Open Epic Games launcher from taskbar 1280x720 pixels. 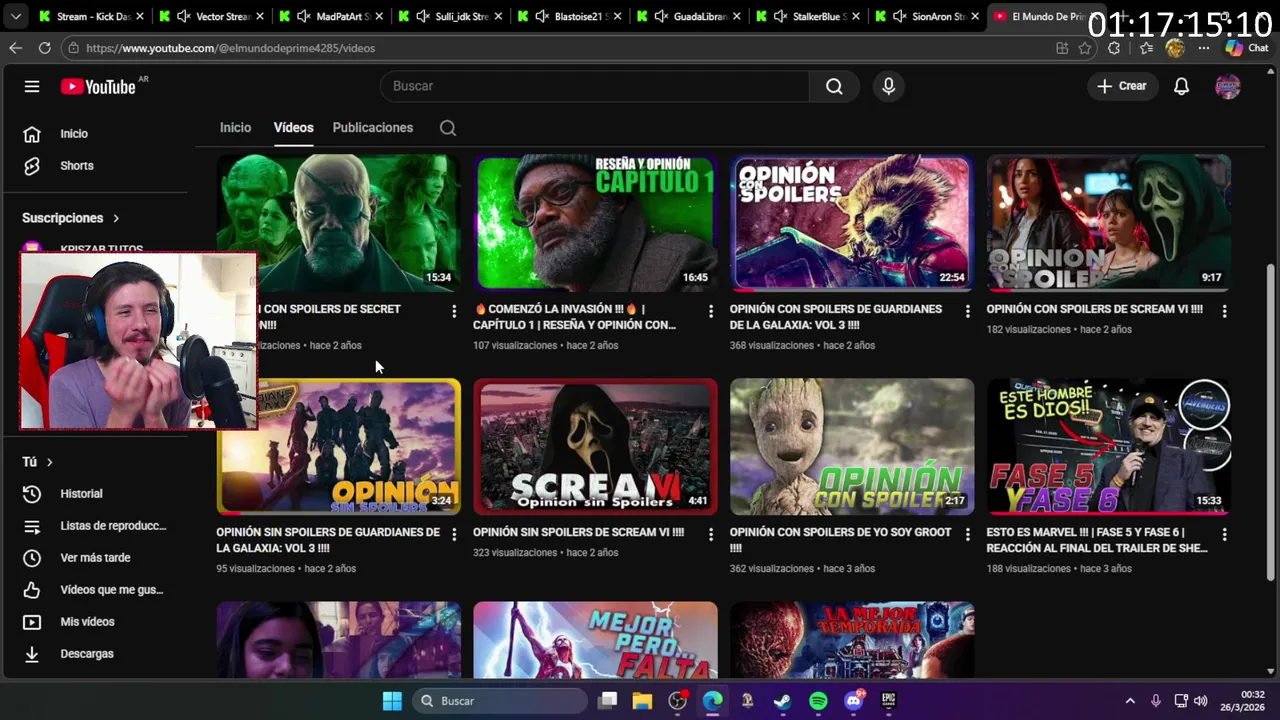[x=888, y=701]
